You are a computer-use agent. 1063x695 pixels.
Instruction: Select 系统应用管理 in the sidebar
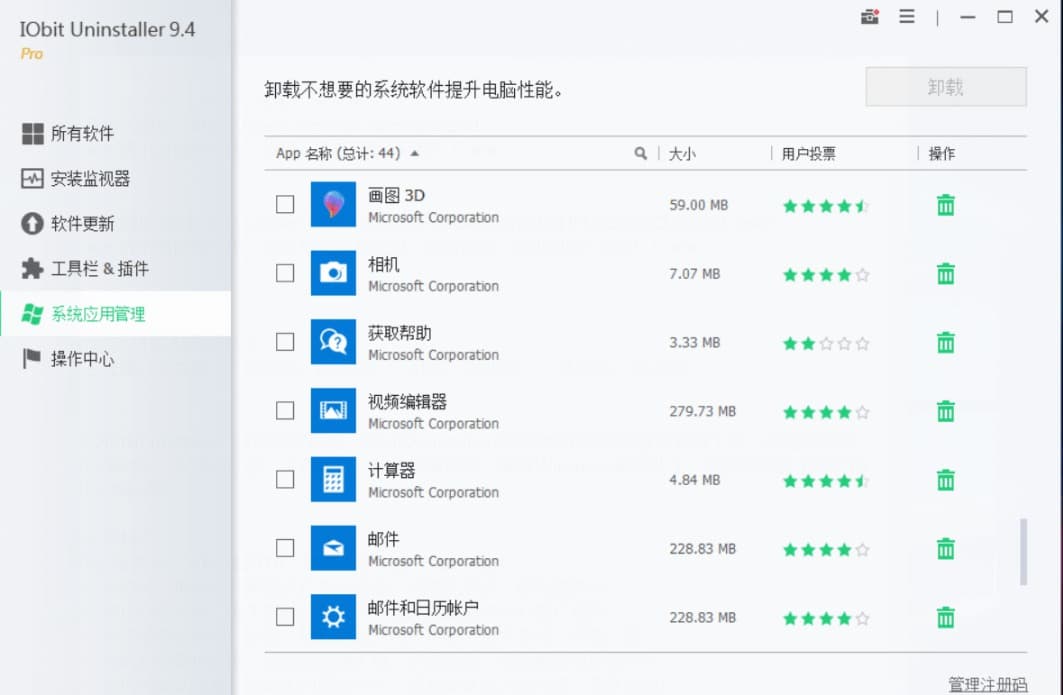116,314
